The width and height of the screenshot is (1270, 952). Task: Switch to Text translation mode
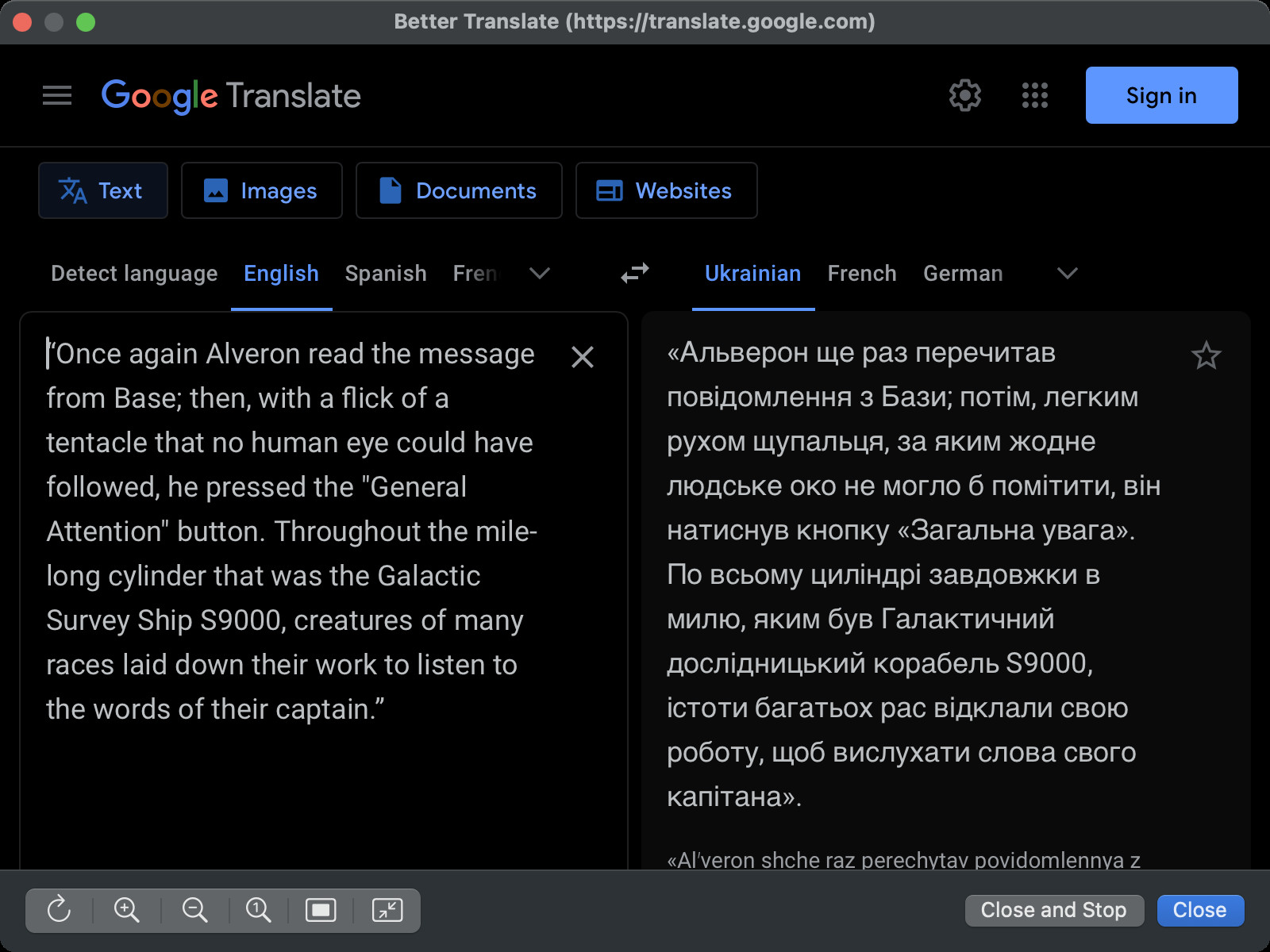point(103,190)
